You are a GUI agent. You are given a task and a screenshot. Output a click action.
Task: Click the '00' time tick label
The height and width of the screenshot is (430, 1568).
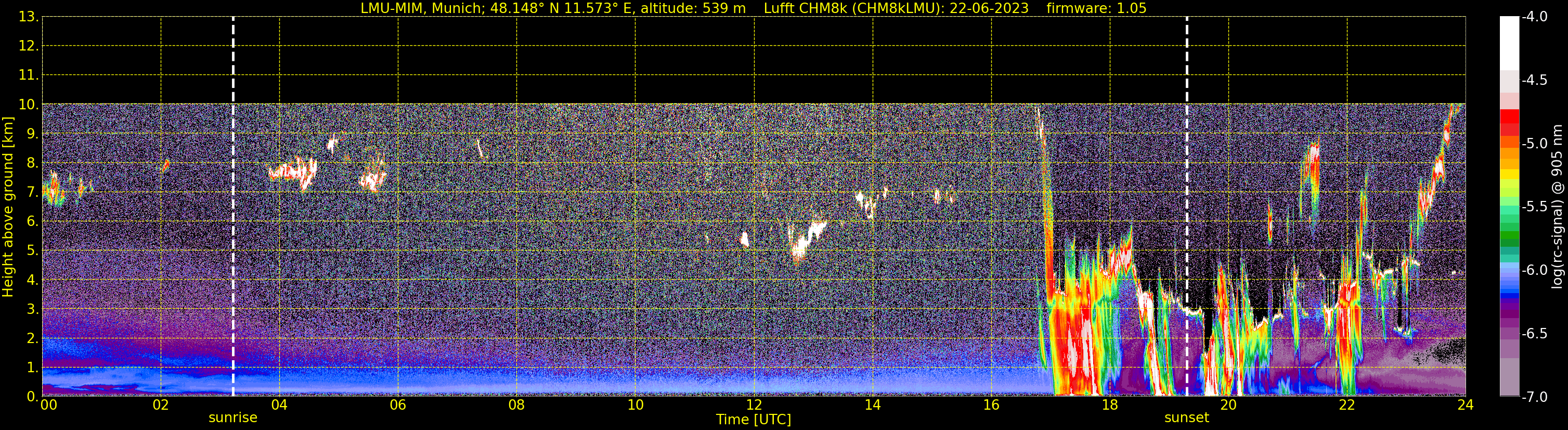click(x=49, y=405)
